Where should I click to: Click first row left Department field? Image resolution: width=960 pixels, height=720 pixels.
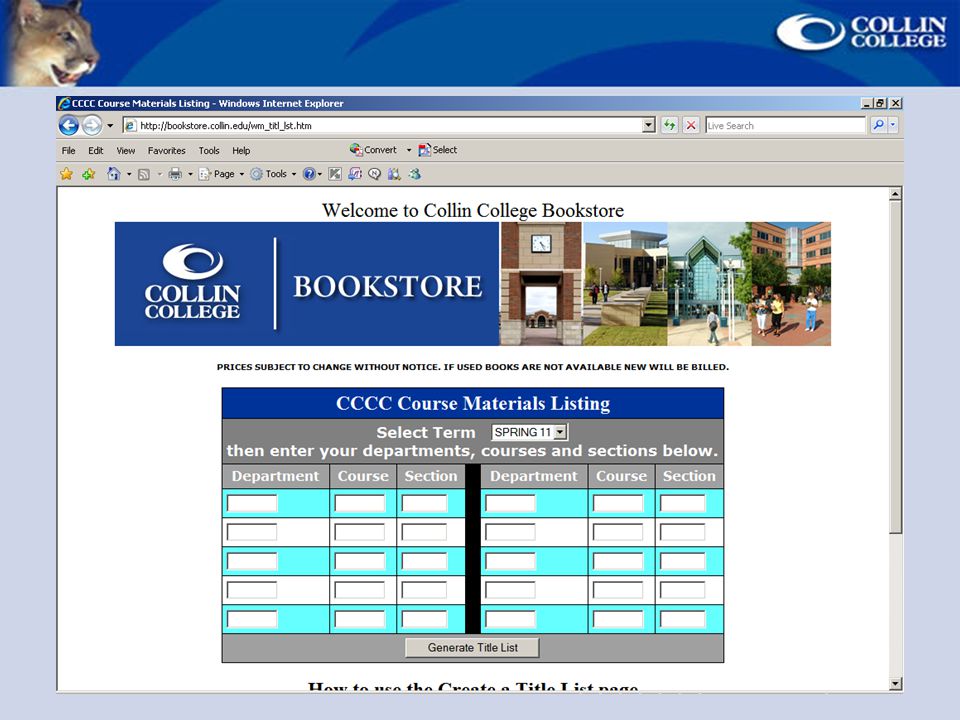(252, 503)
